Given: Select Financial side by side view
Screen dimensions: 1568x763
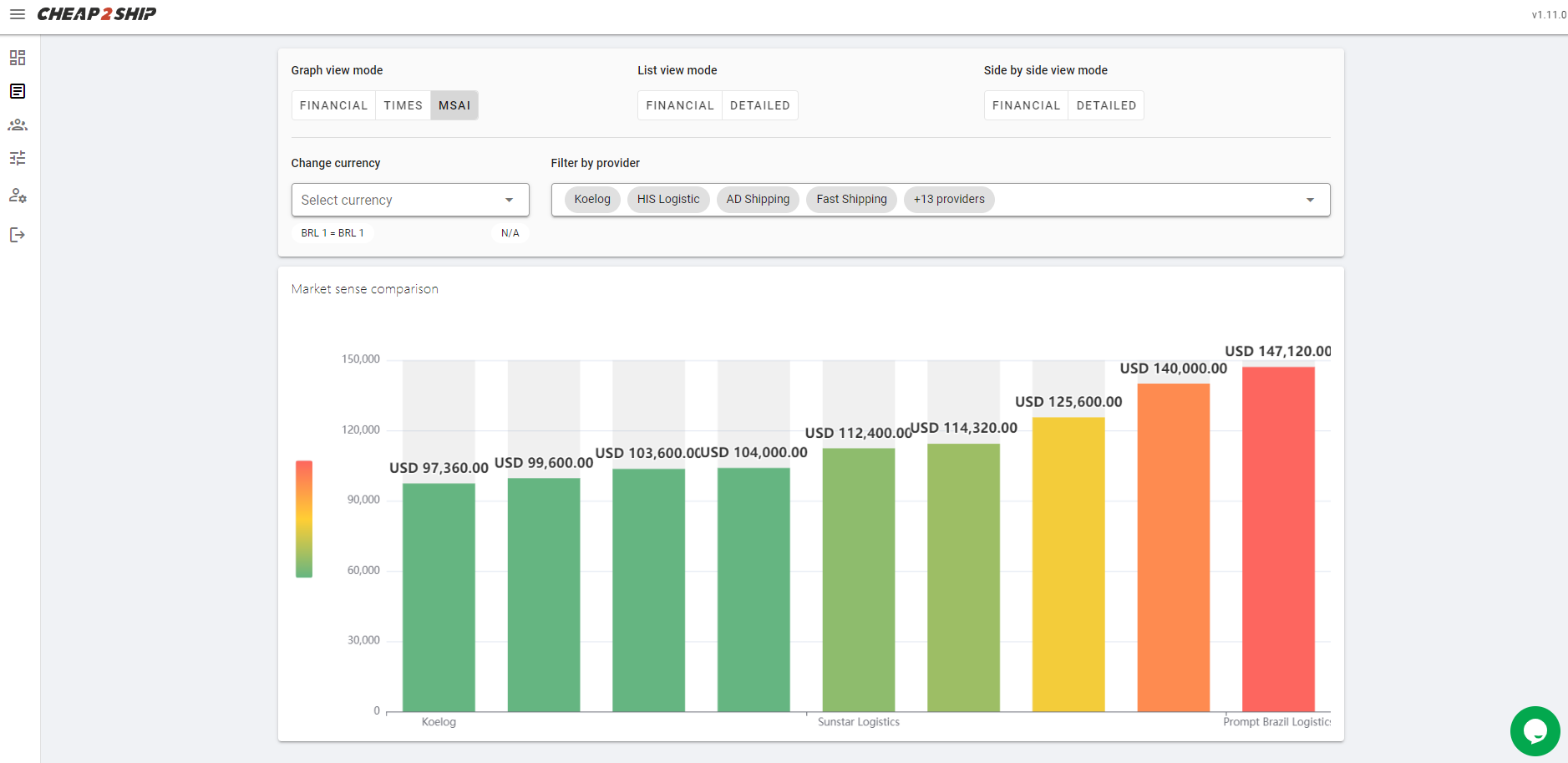Looking at the screenshot, I should click(x=1026, y=105).
